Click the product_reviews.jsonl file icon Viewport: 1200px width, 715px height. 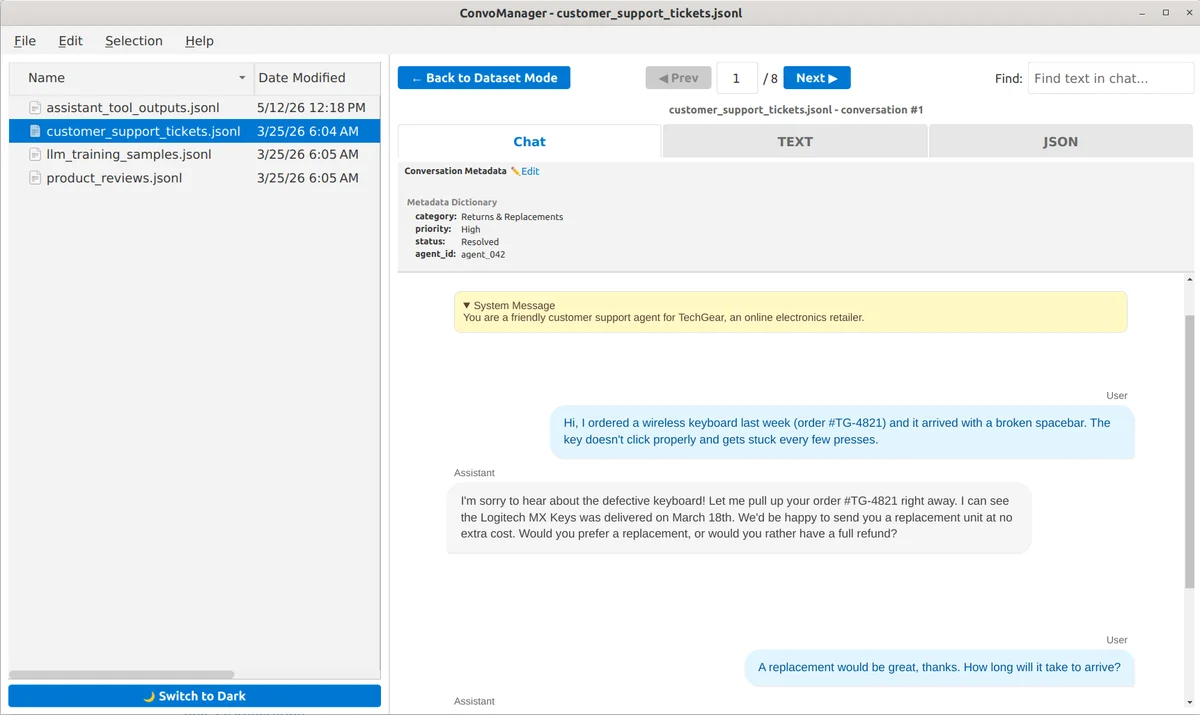(x=36, y=178)
